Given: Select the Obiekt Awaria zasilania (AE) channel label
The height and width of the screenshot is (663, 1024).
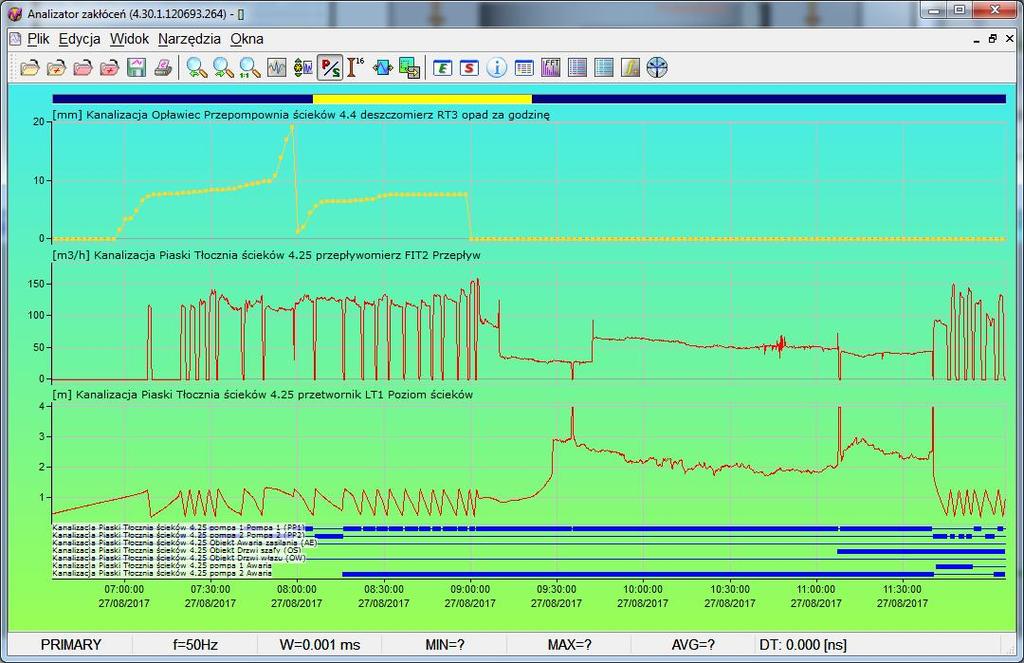Looking at the screenshot, I should (185, 543).
